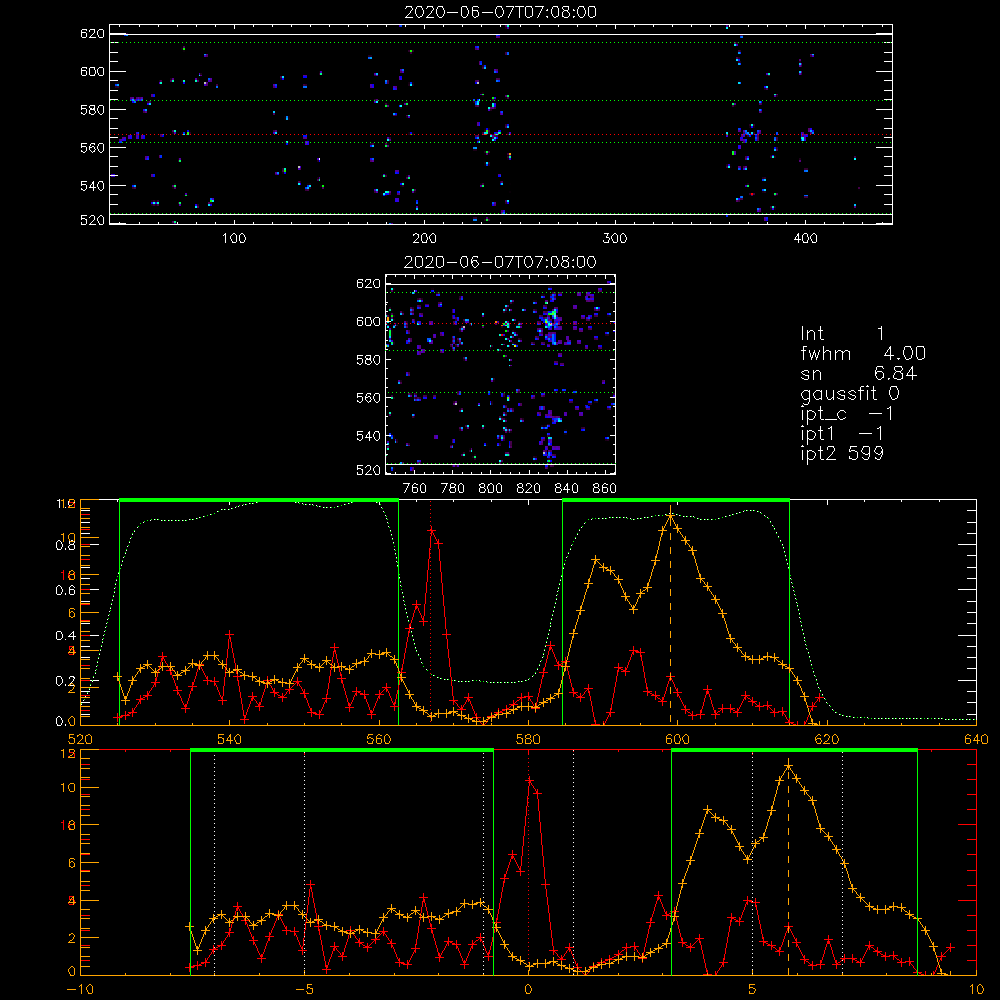The image size is (1000, 1000).
Task: Click y-axis label 540 on top plot
Action: 92,186
